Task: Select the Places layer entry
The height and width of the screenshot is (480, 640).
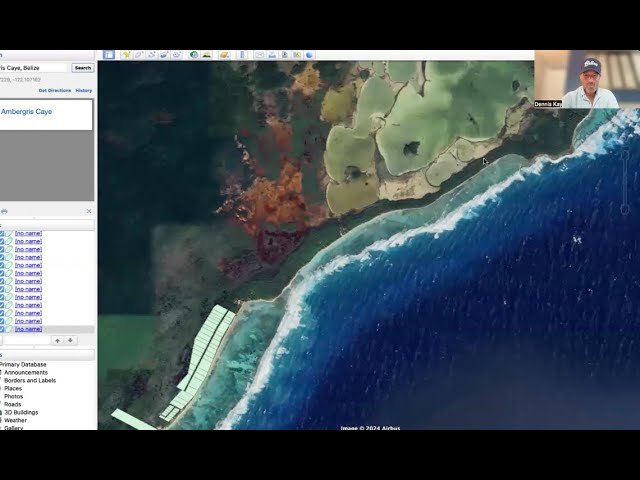Action: [13, 388]
